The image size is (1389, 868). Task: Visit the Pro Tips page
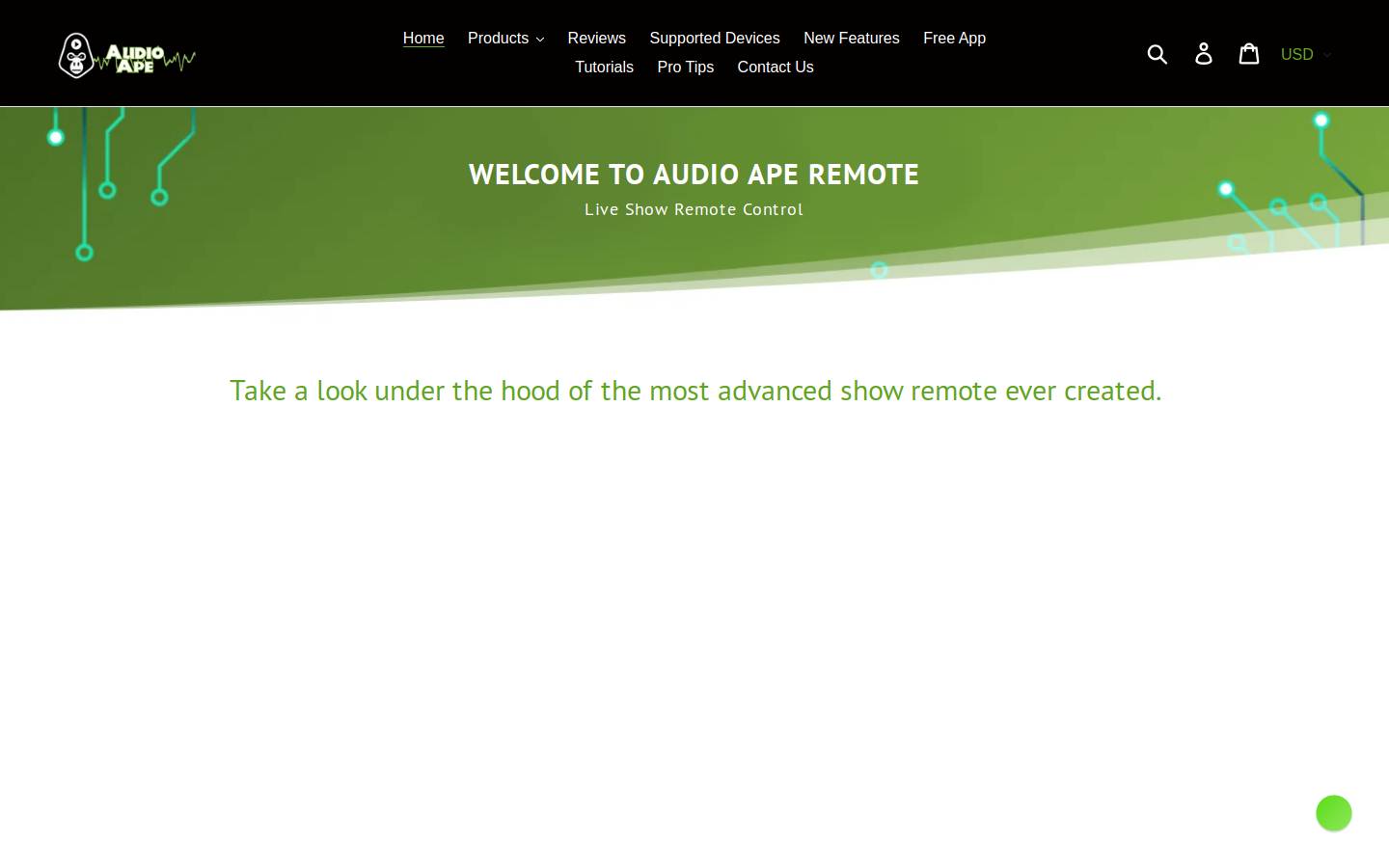(686, 68)
